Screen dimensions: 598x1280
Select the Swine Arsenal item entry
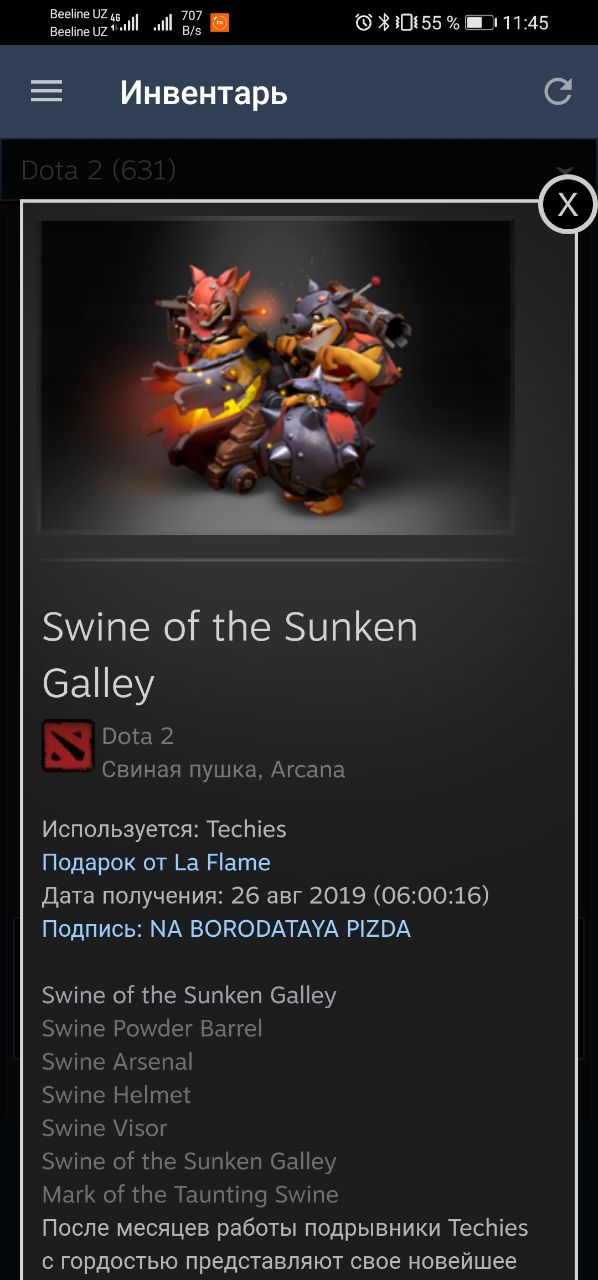pos(117,1061)
